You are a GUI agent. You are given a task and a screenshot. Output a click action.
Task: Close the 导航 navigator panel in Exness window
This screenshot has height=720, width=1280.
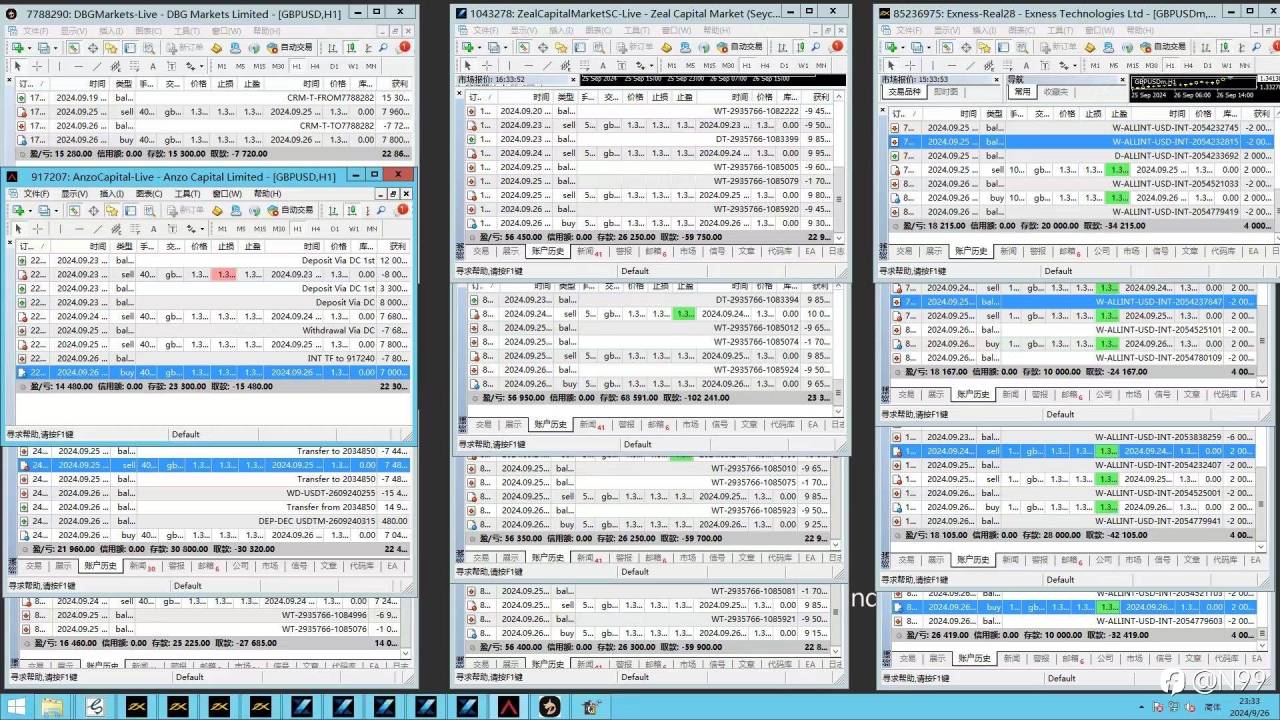[1122, 79]
